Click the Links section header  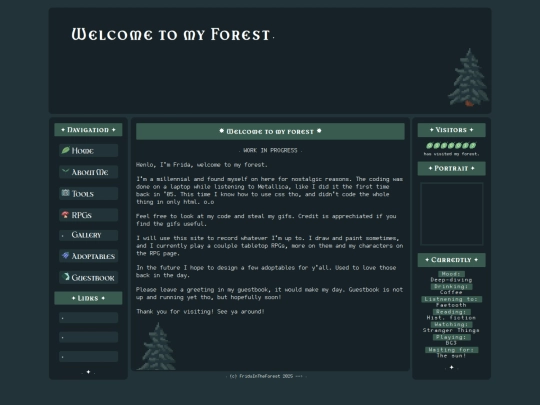tap(88, 298)
